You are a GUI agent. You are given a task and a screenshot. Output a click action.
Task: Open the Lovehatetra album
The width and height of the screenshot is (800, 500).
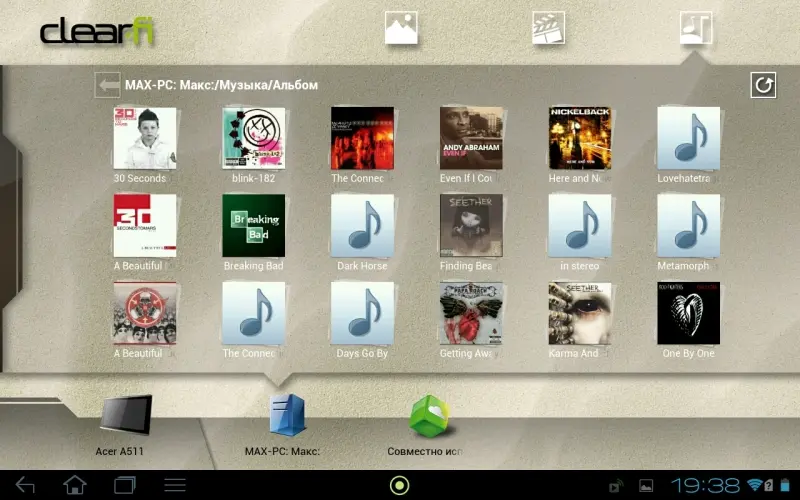point(689,138)
